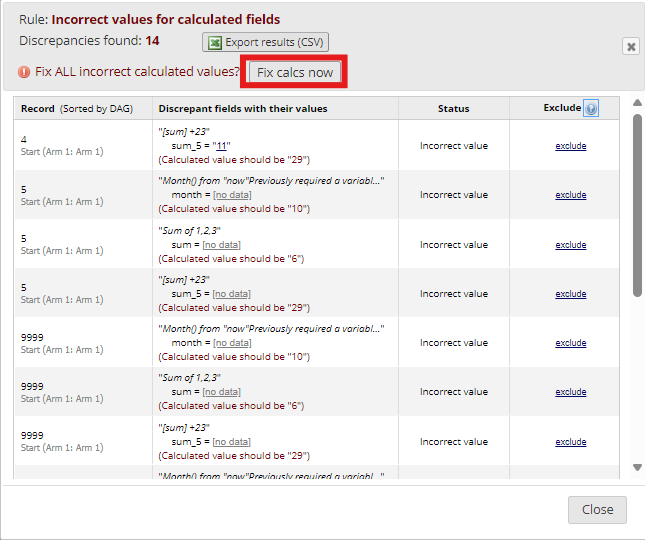The image size is (645, 540).
Task: Open the sum_5 value "11" for record 4
Action: 221,146
